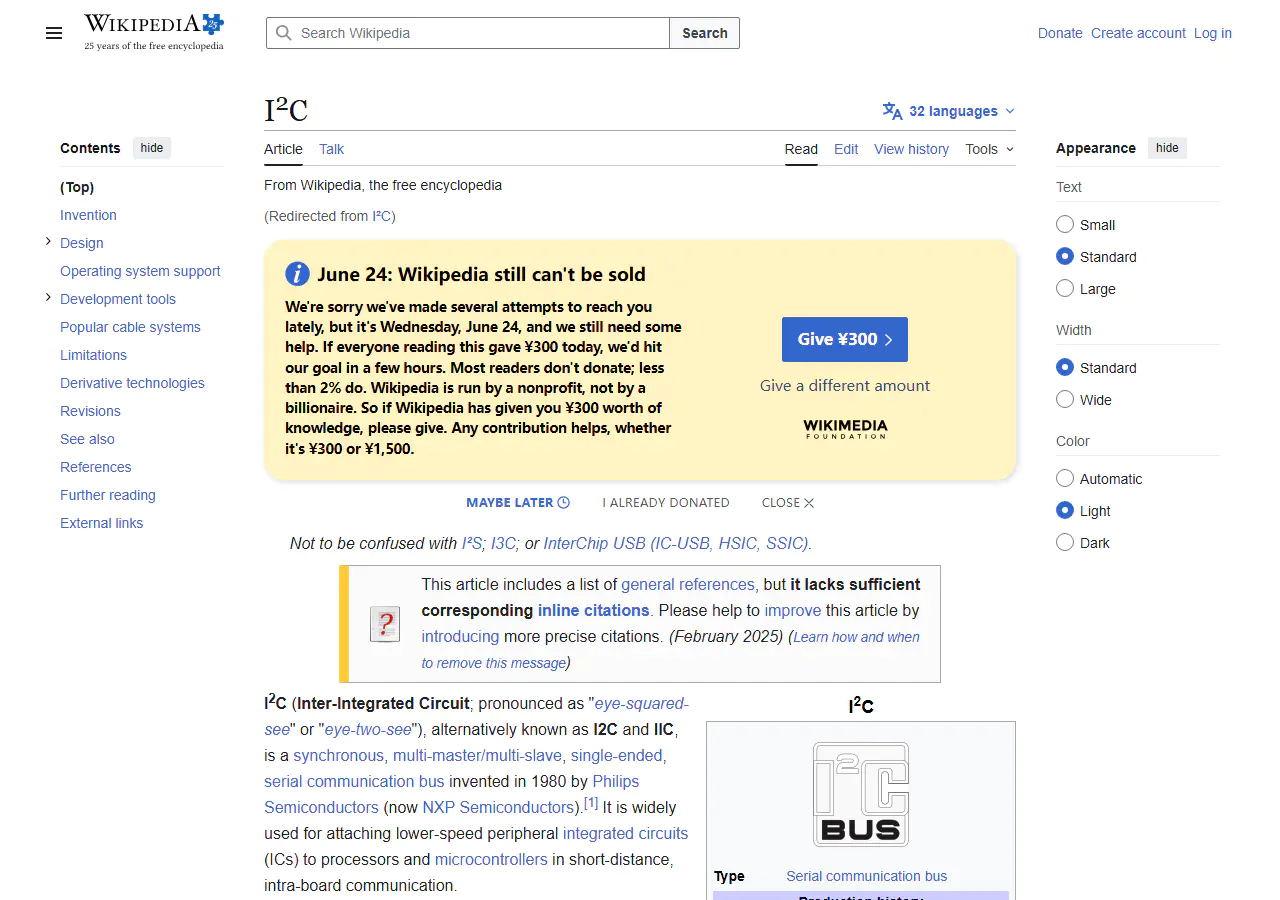This screenshot has width=1280, height=900.
Task: Click I ALREADY DONATED
Action: (666, 503)
